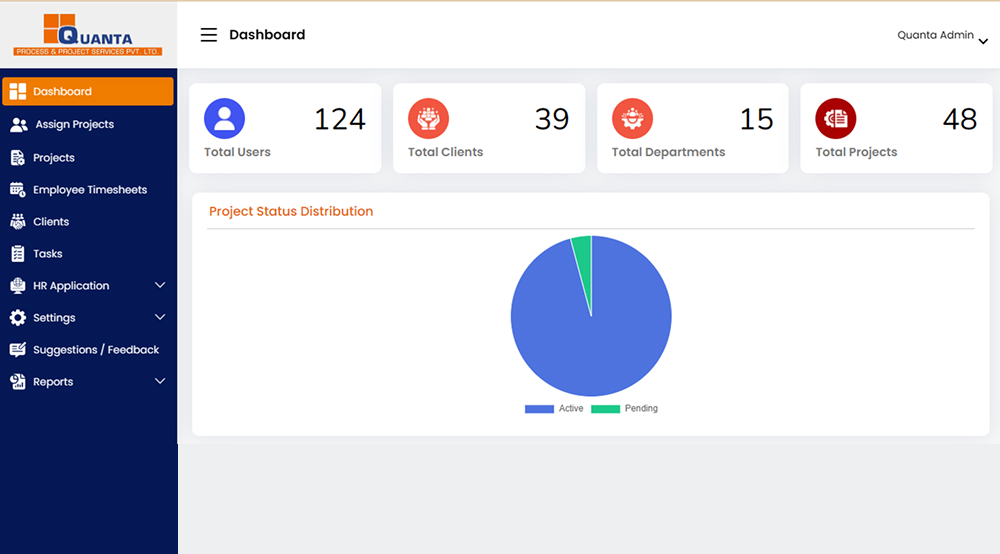Click the Assign Projects people icon
The image size is (1000, 554).
coord(18,125)
